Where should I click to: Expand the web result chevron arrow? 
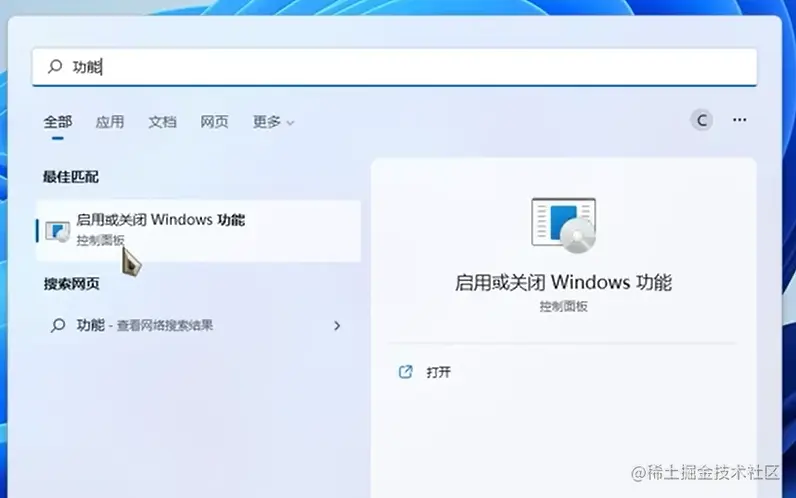pos(337,325)
